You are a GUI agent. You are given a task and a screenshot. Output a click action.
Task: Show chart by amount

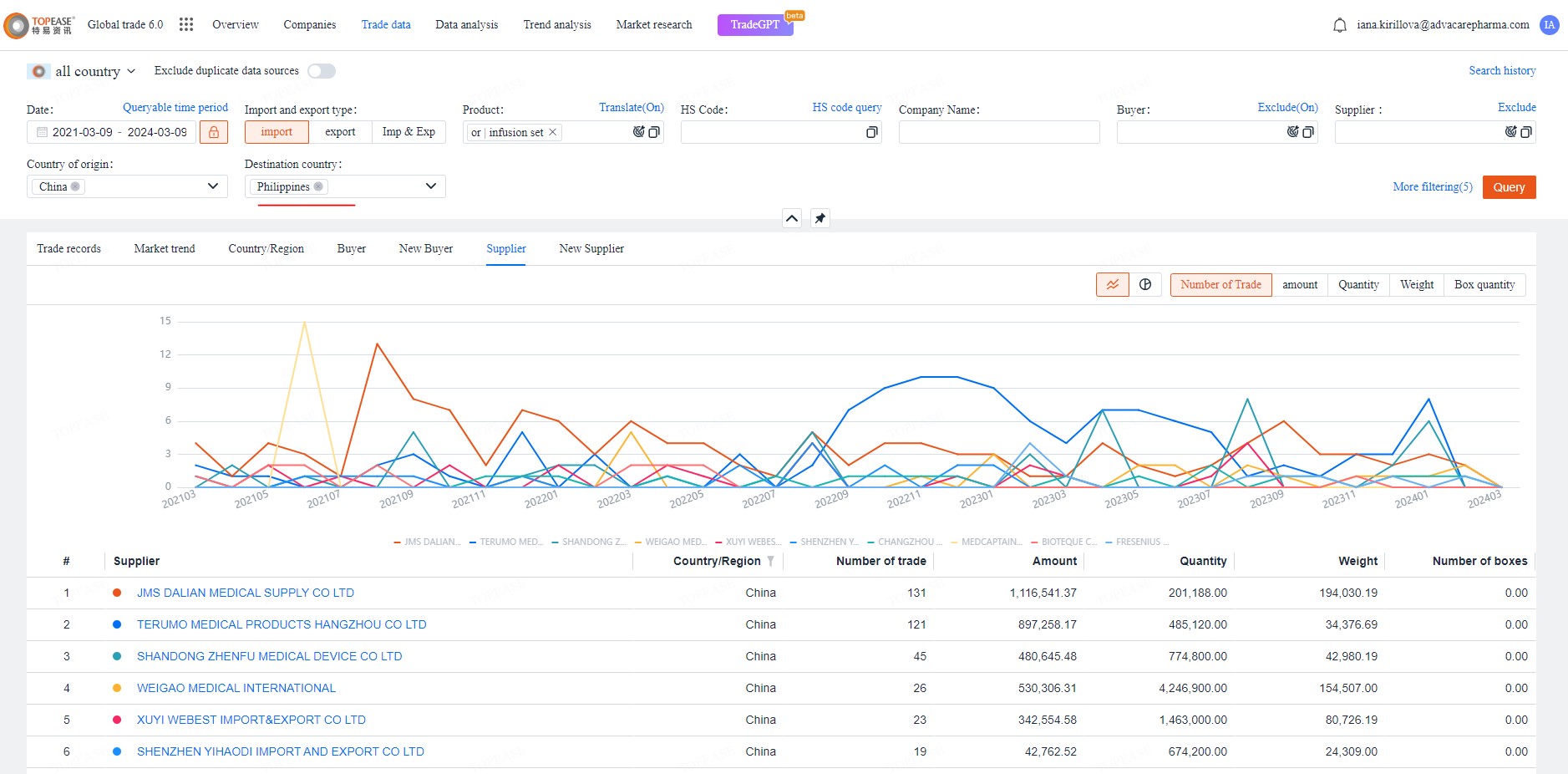(1300, 285)
